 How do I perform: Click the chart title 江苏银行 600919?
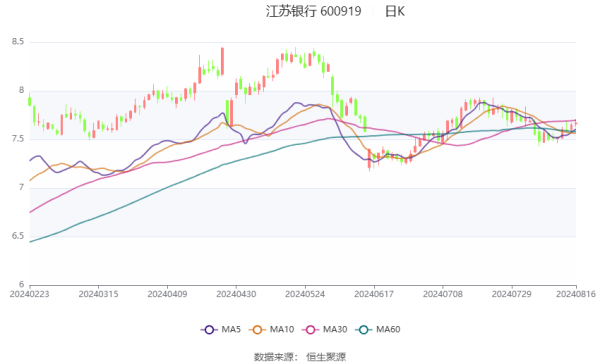[x=313, y=11]
